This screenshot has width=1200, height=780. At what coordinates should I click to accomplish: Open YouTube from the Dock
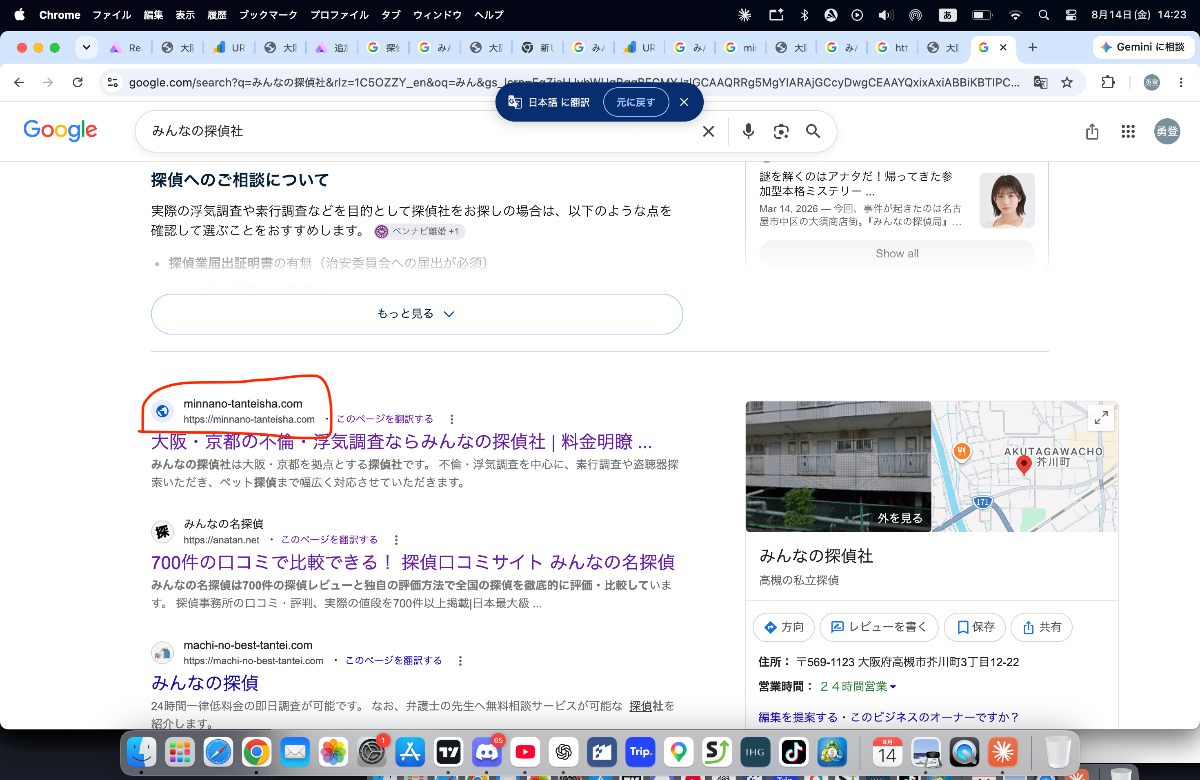(525, 752)
